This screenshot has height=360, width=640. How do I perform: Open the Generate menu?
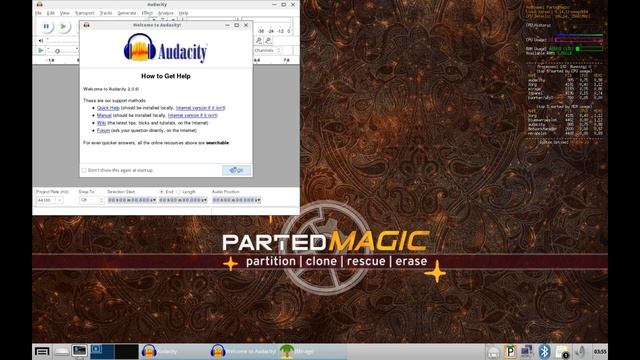click(127, 13)
